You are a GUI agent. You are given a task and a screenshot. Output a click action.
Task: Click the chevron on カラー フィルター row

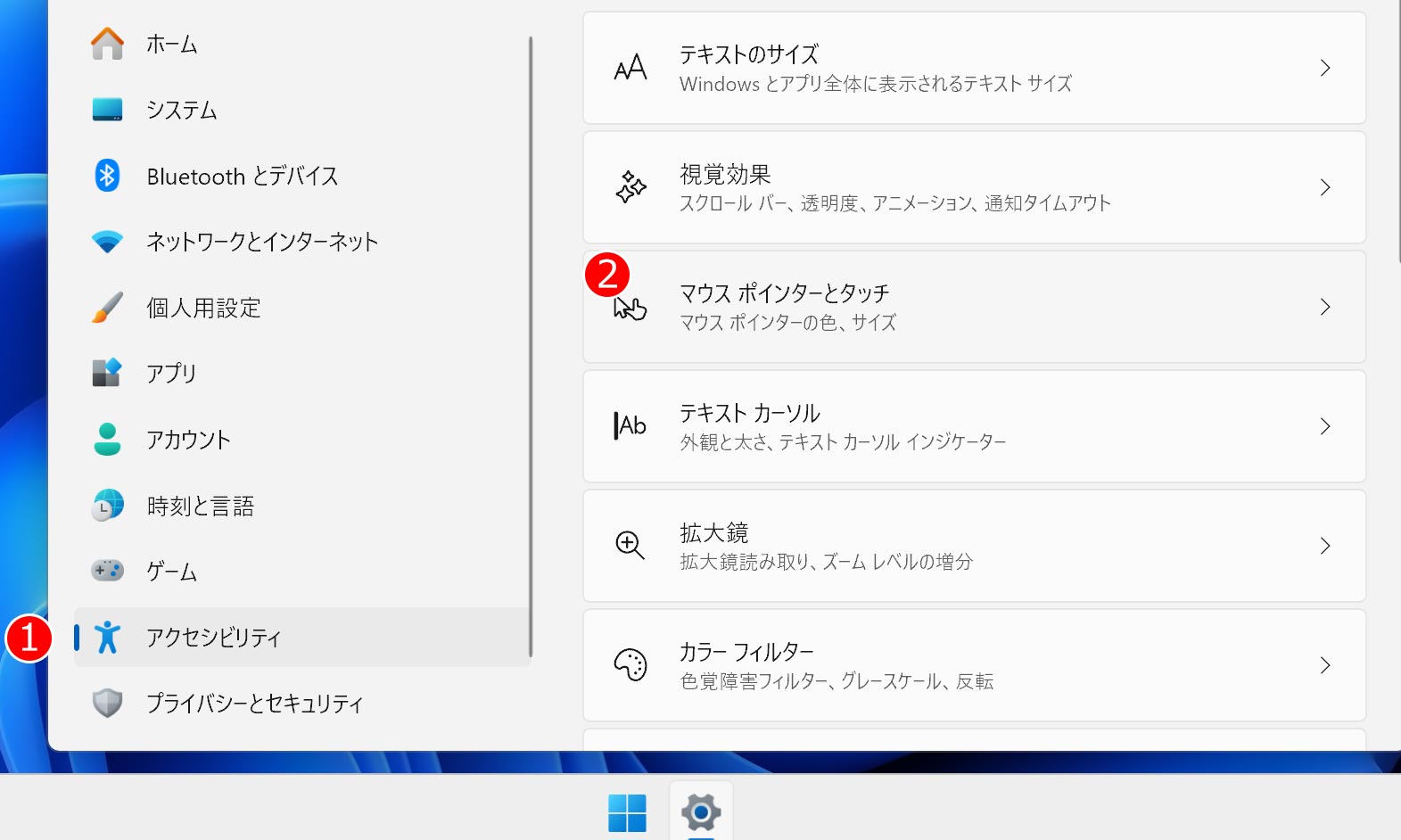1324,665
